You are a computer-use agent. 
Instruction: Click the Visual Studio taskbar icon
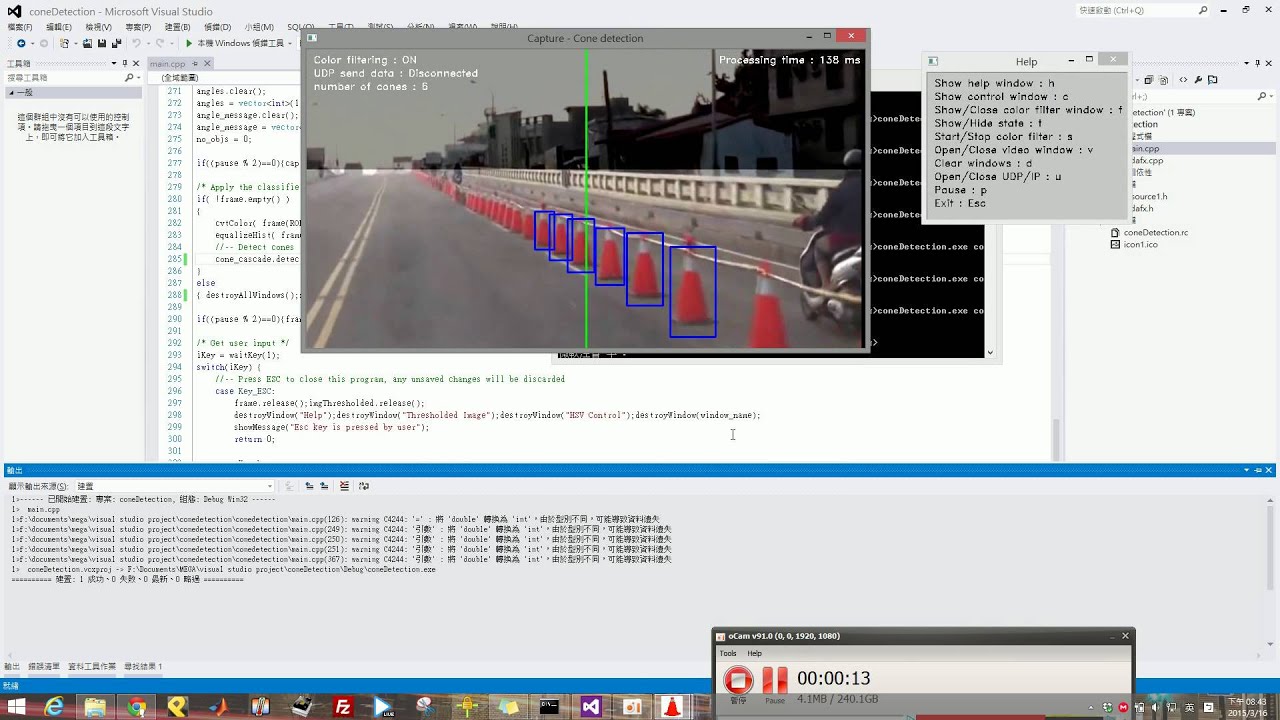590,707
